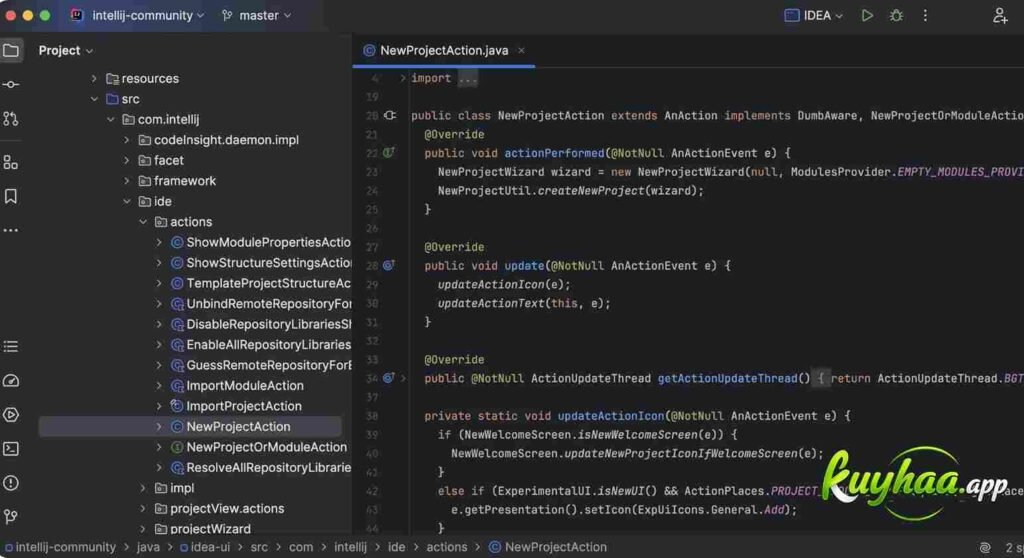Open the more actions vertical dots menu
This screenshot has height=558, width=1024.
[925, 15]
